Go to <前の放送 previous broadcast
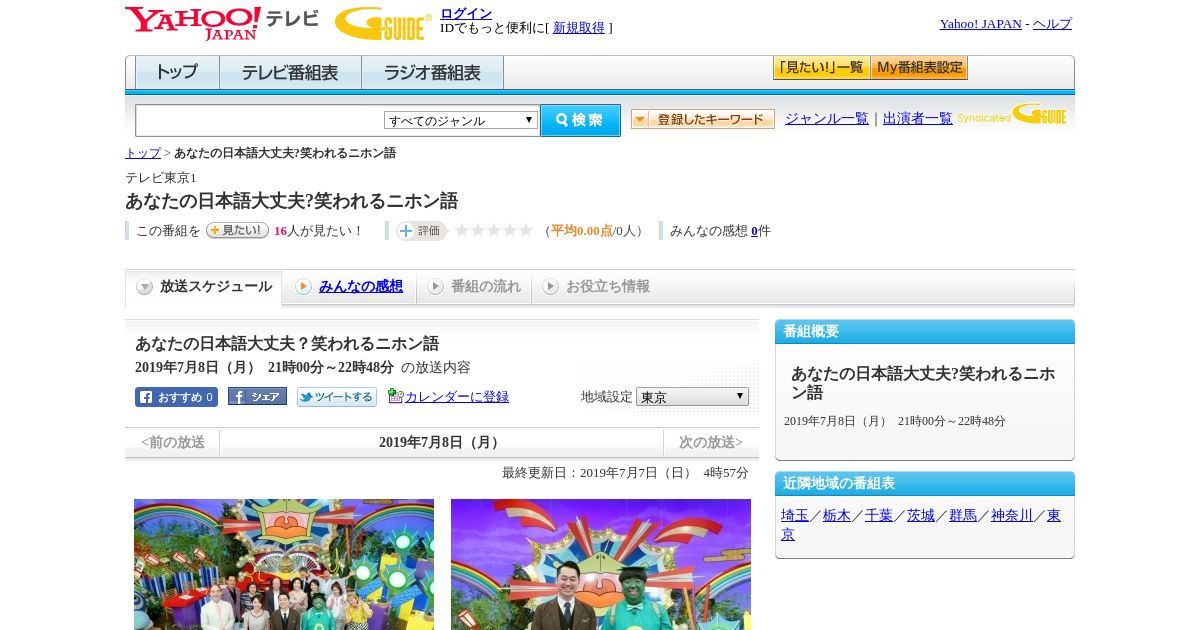 click(173, 442)
